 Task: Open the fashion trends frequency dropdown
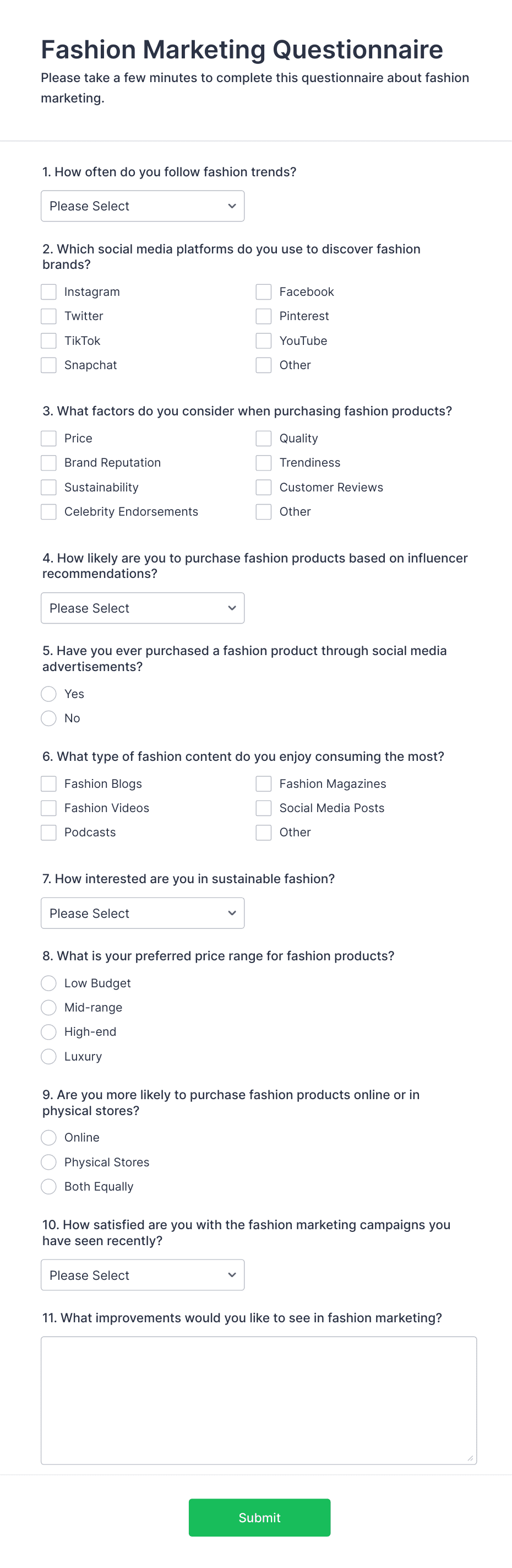142,206
